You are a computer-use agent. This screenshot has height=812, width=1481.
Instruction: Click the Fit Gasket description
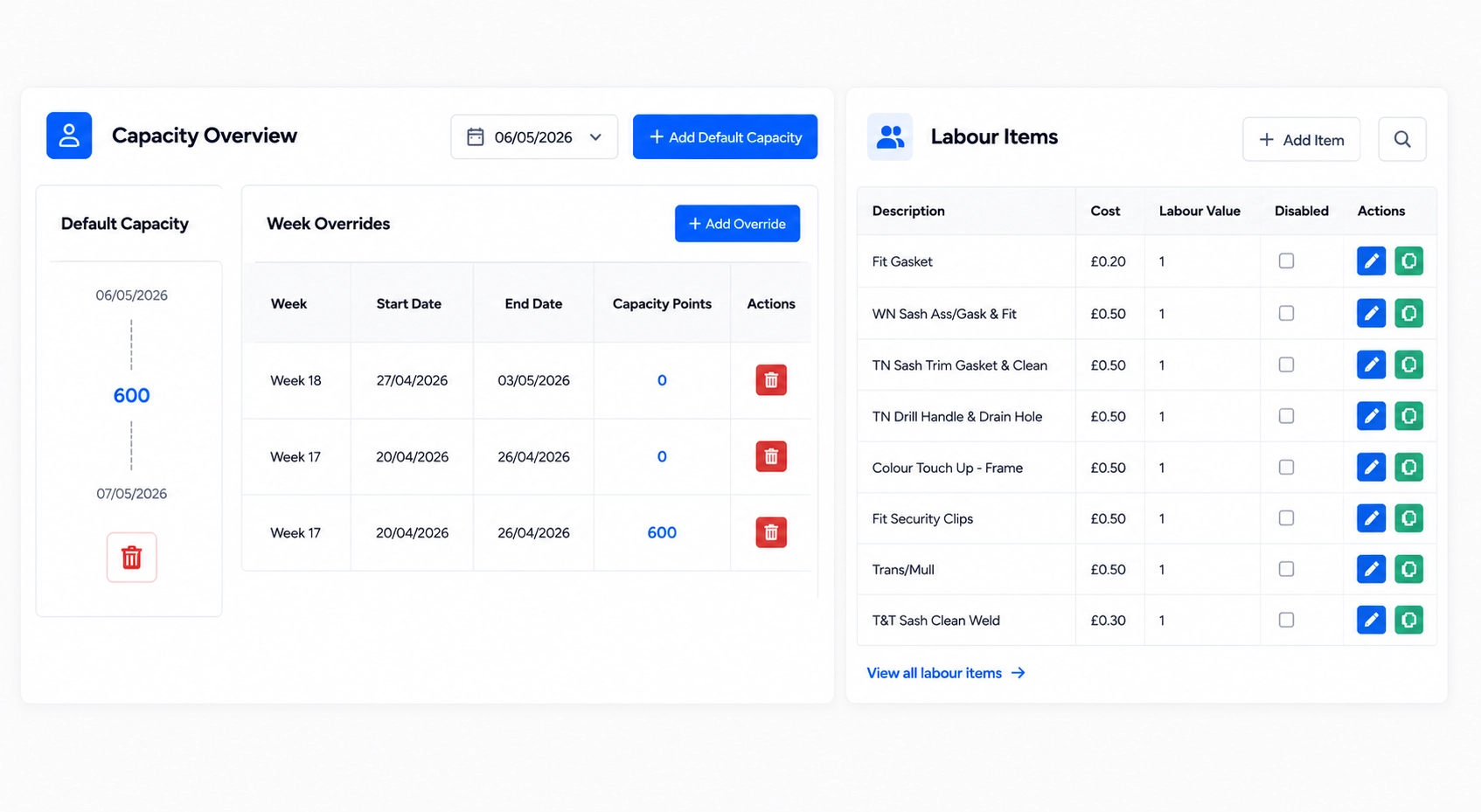(902, 261)
